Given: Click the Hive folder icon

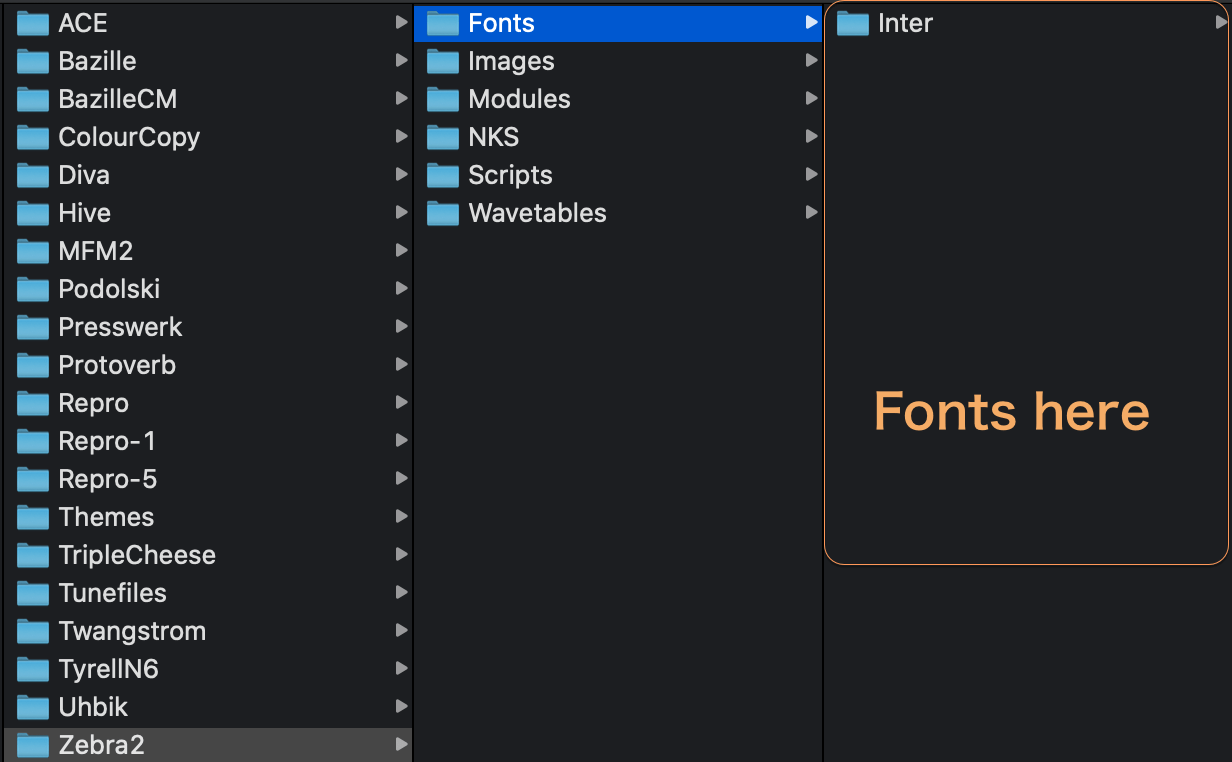Looking at the screenshot, I should 33,213.
